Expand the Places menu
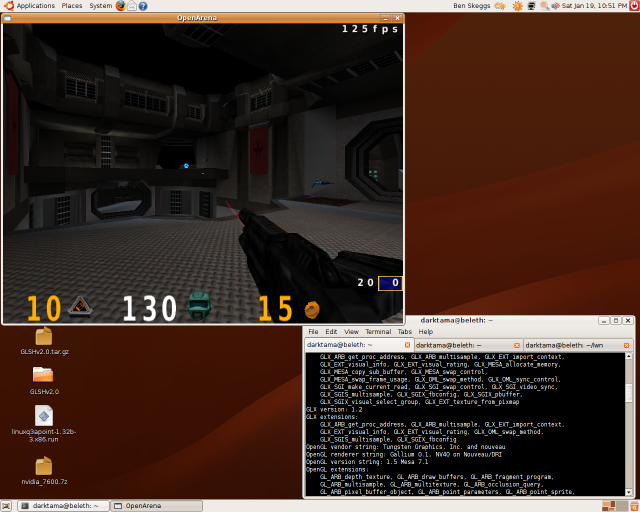This screenshot has height=512, width=640. [x=72, y=6]
